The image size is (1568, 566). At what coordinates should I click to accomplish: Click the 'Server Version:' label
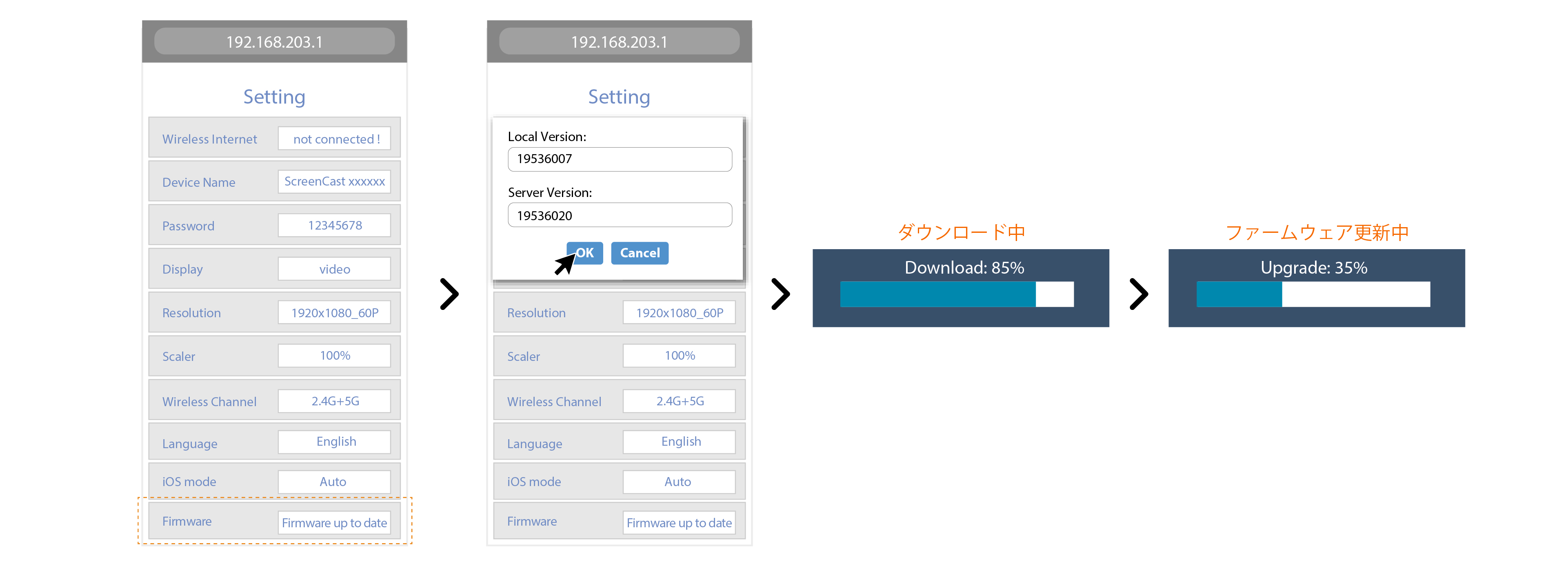point(550,193)
